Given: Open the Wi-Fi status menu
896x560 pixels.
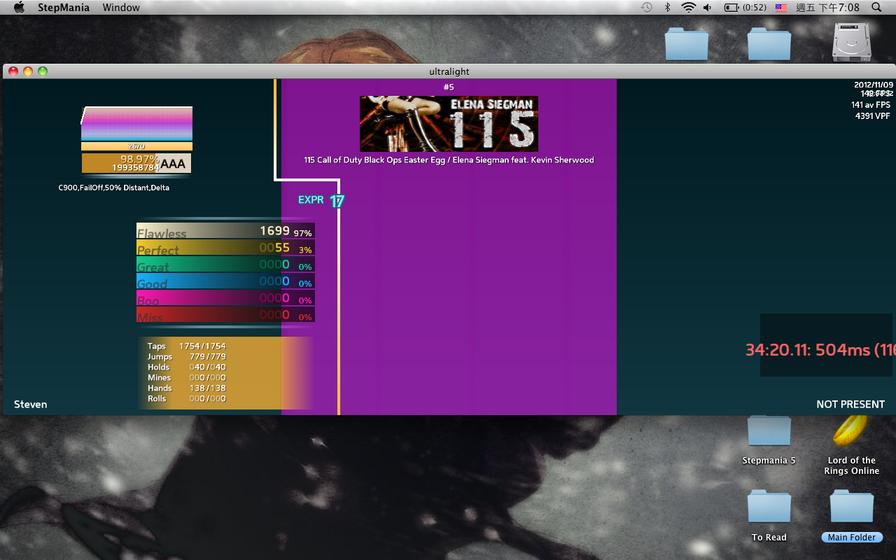Looking at the screenshot, I should [689, 7].
